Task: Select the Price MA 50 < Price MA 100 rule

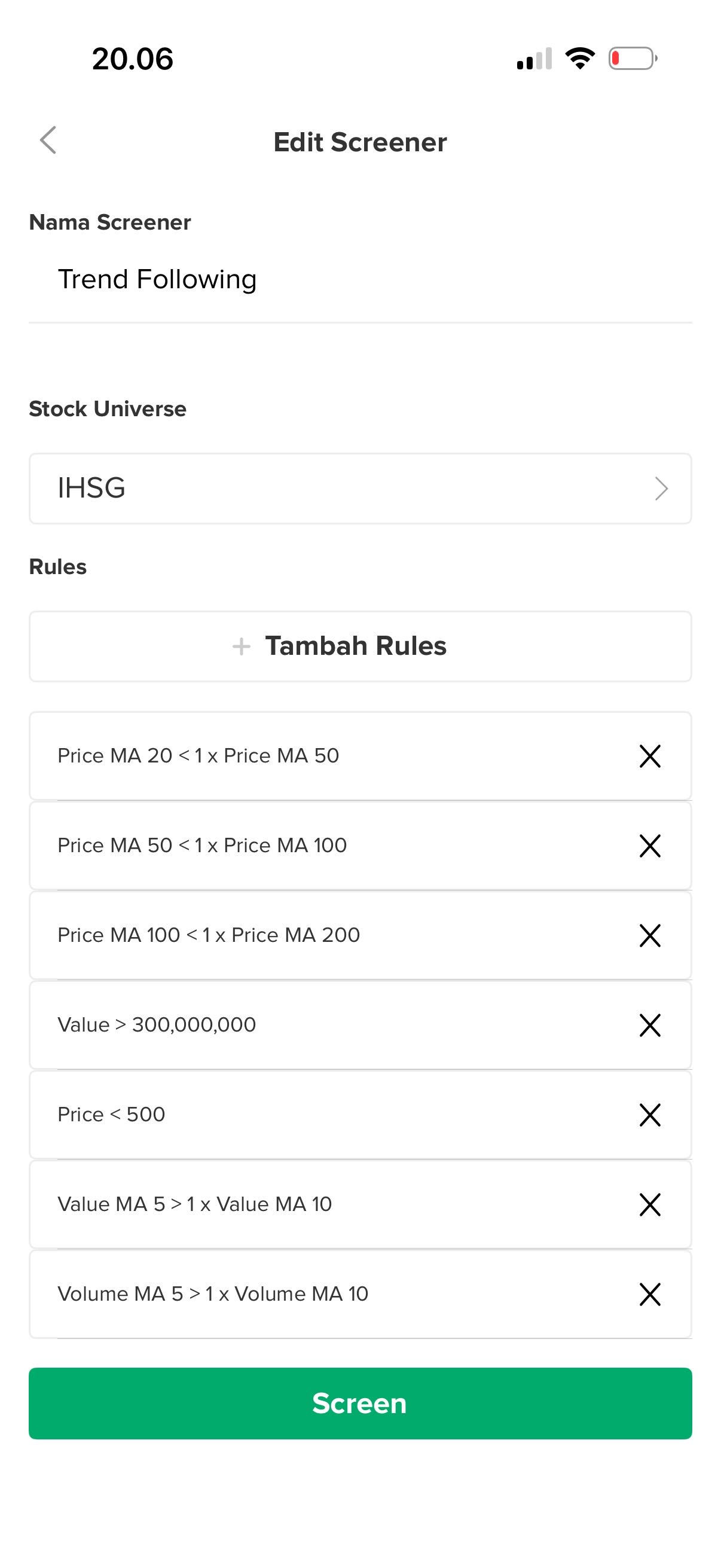Action: pyautogui.click(x=202, y=846)
